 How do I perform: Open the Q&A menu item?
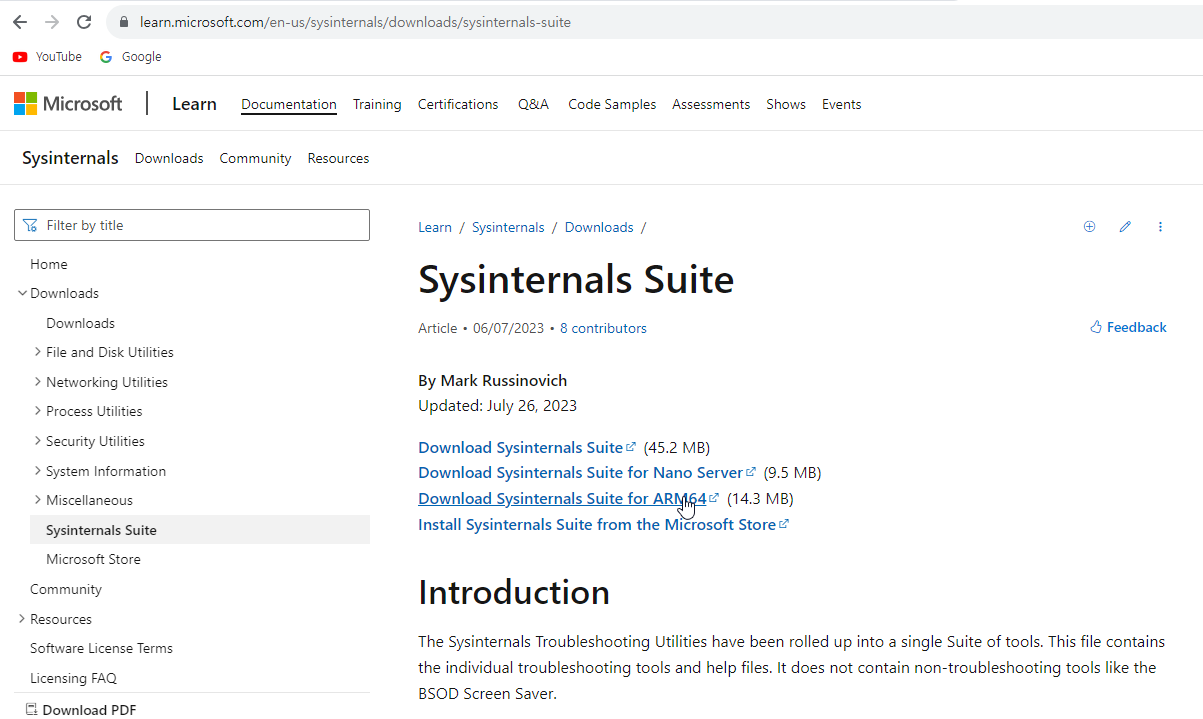click(533, 104)
